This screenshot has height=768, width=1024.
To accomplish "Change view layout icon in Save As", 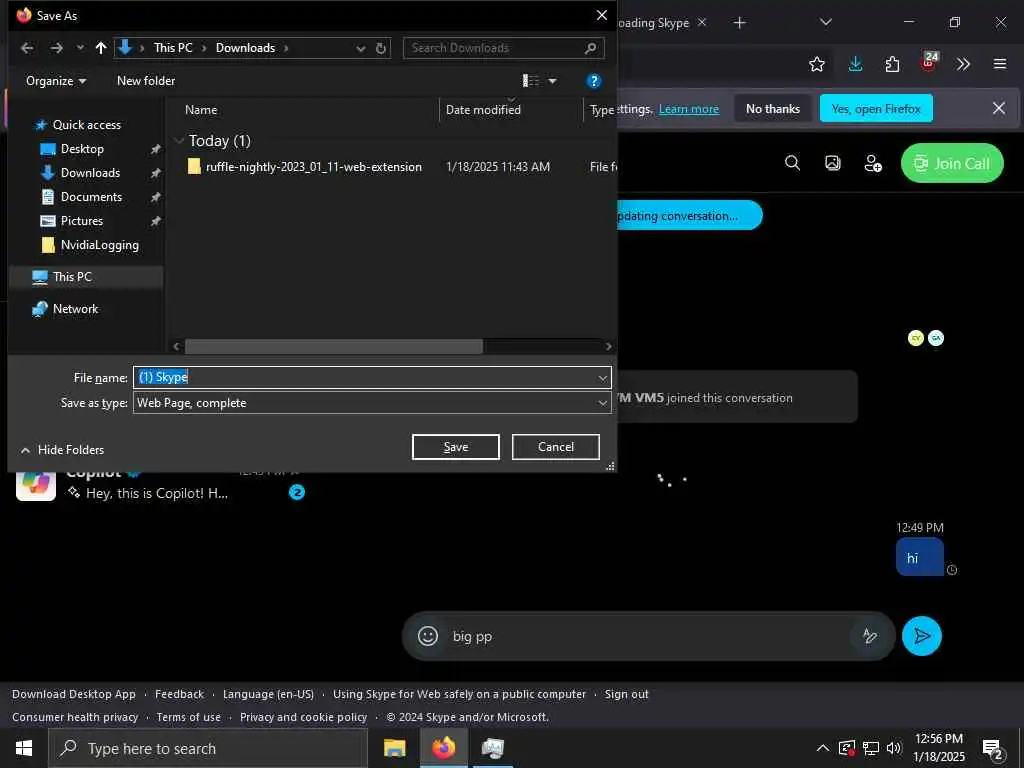I will pos(530,80).
